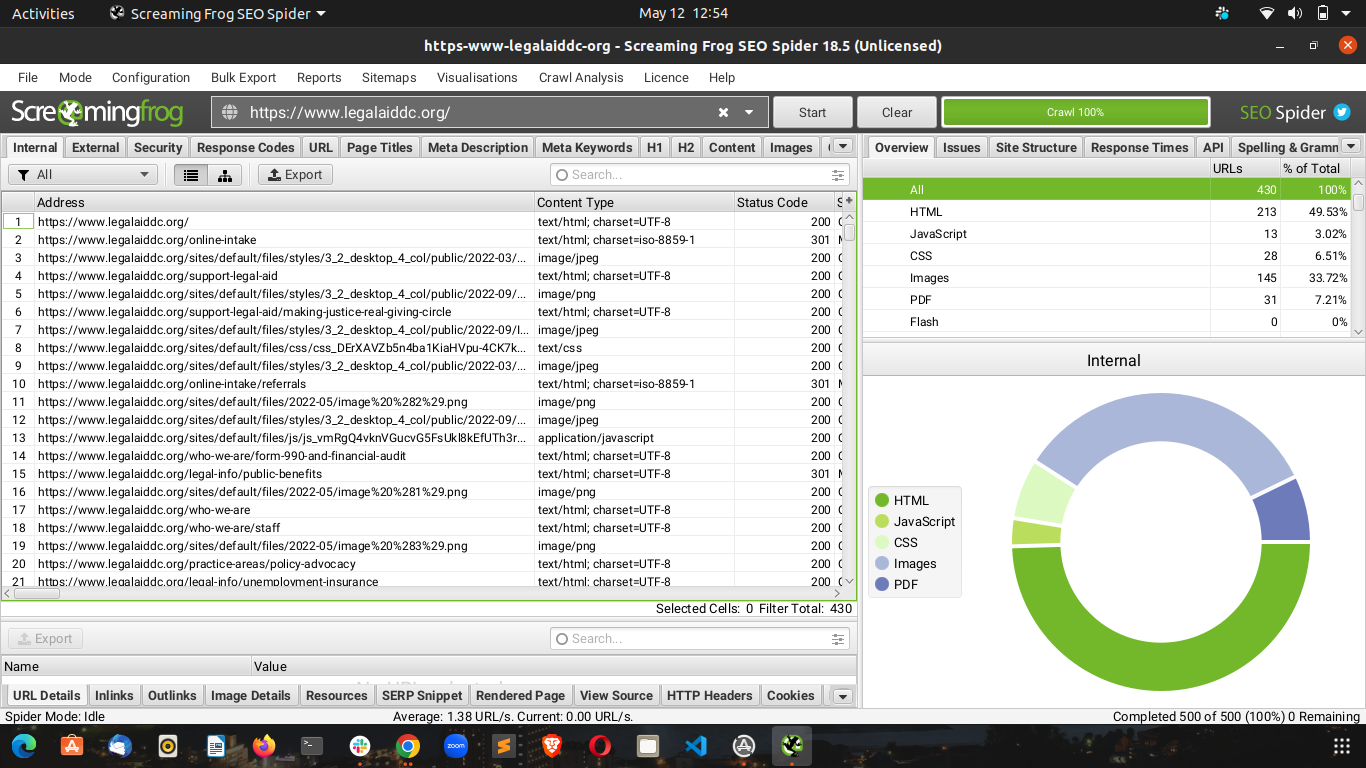Open filter options in lower search bar
The width and height of the screenshot is (1366, 768).
point(838,639)
